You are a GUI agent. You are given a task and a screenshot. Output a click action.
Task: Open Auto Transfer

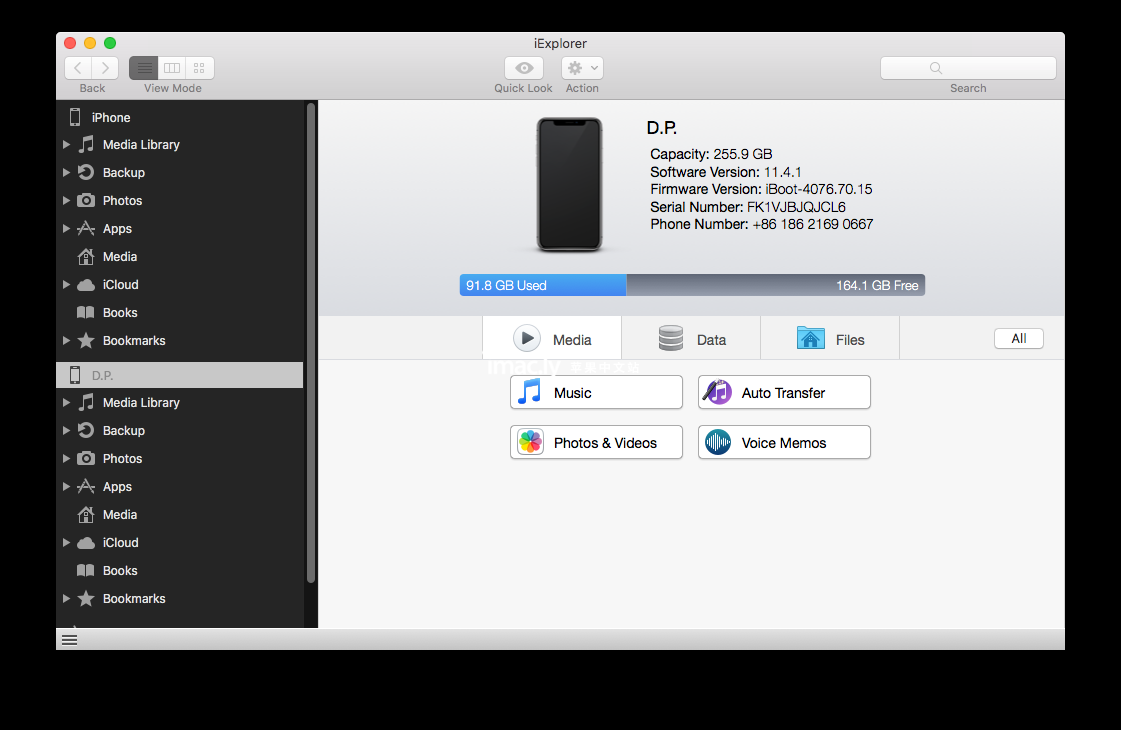tap(784, 393)
